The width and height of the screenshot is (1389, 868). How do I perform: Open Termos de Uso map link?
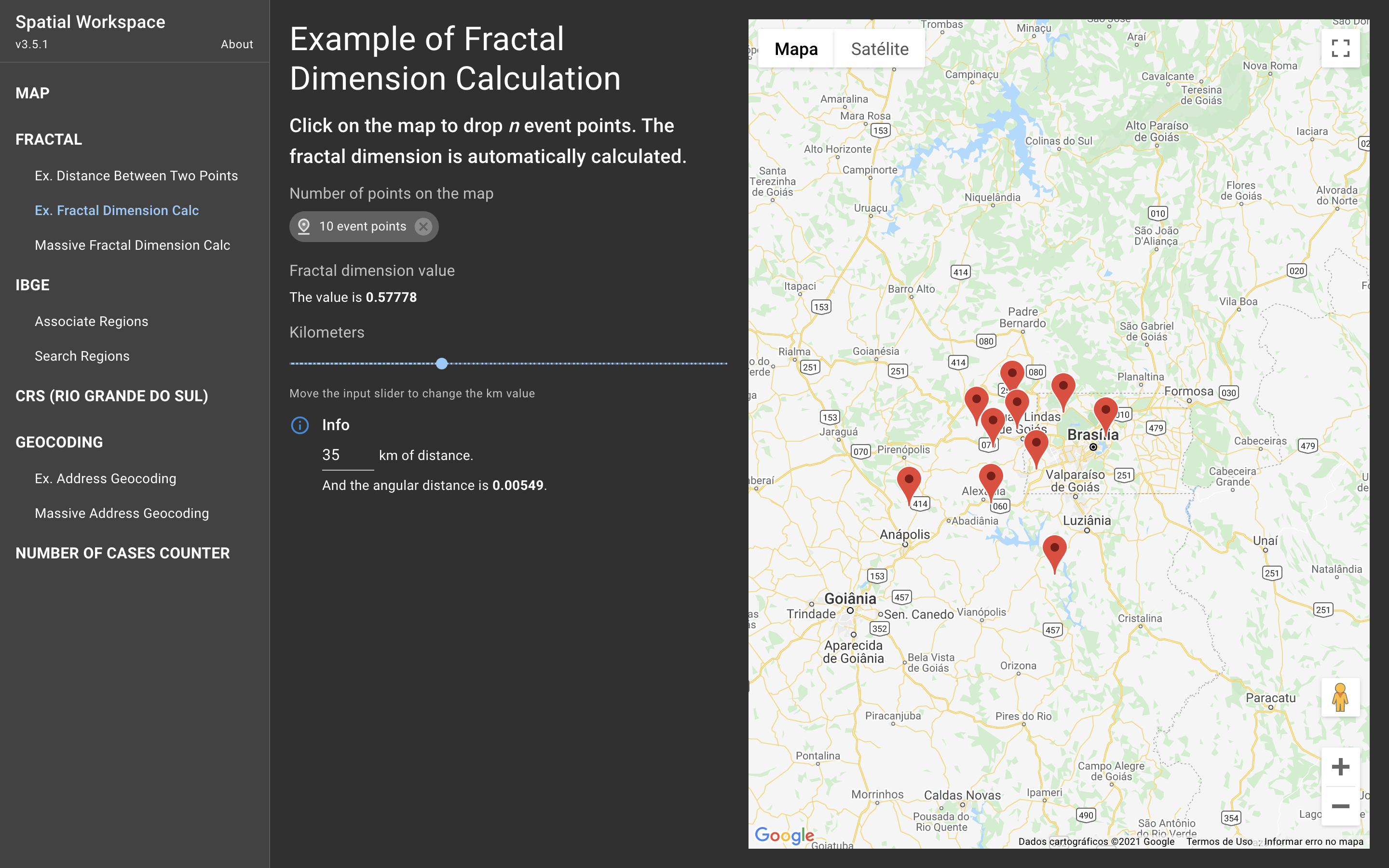coord(1219,841)
